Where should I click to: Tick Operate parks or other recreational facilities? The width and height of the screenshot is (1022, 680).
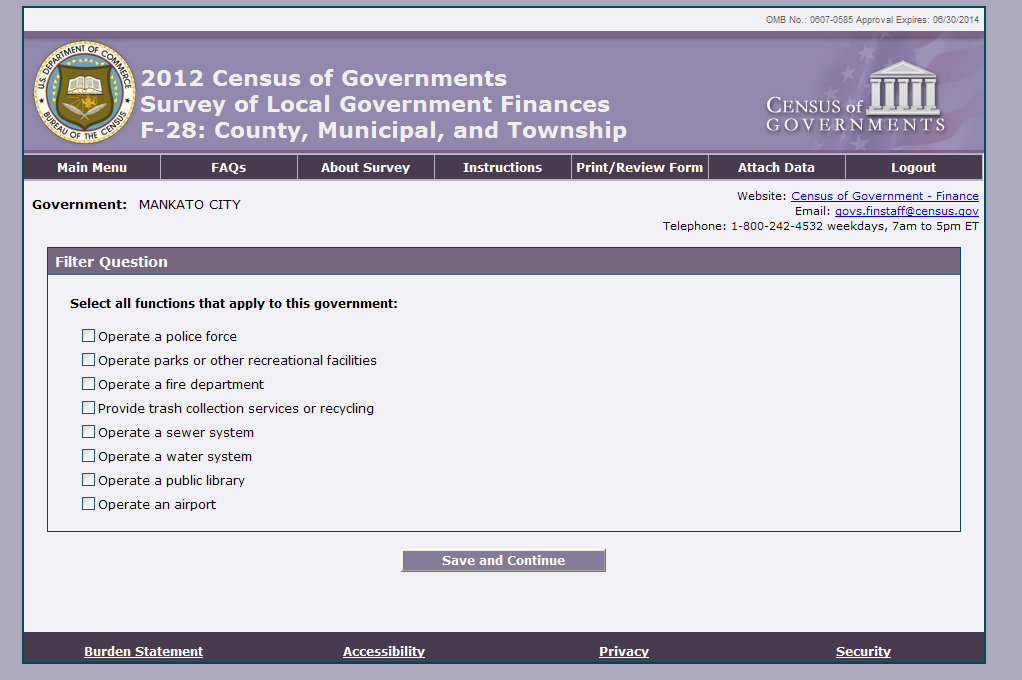pyautogui.click(x=89, y=360)
